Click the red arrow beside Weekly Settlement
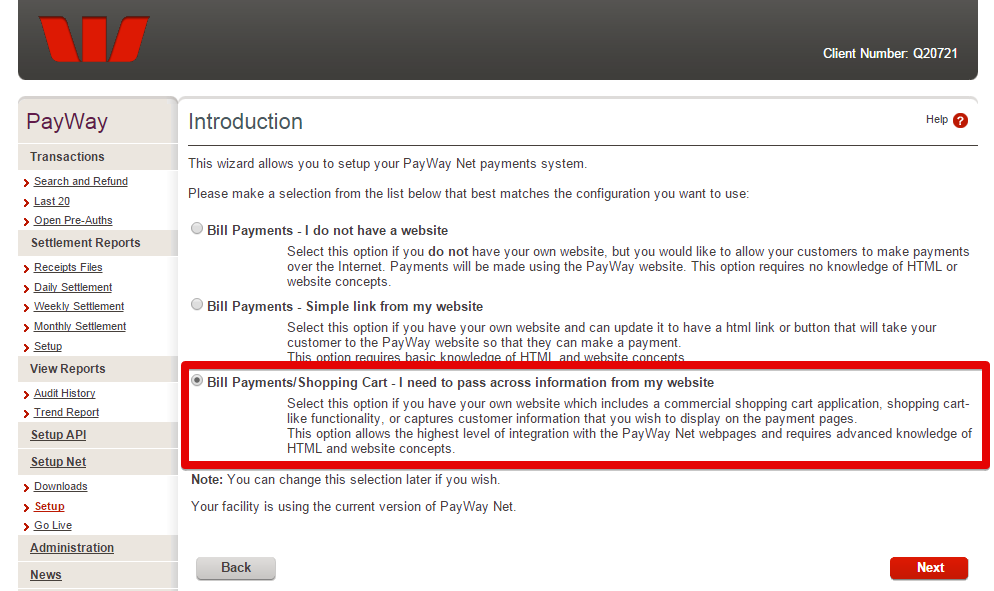 [26, 308]
